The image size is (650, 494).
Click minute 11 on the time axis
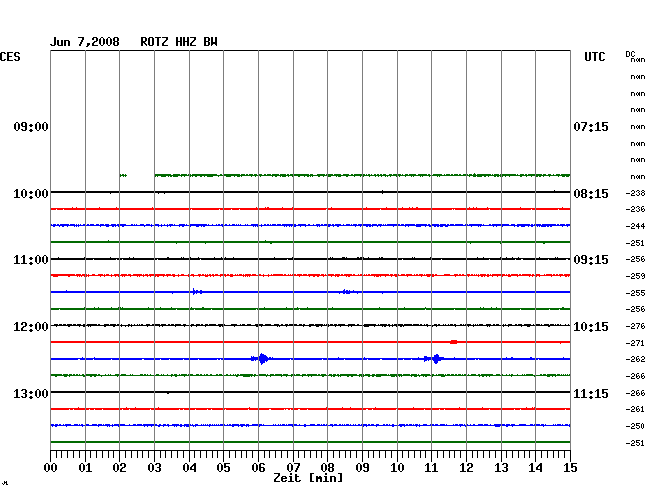coord(431,468)
